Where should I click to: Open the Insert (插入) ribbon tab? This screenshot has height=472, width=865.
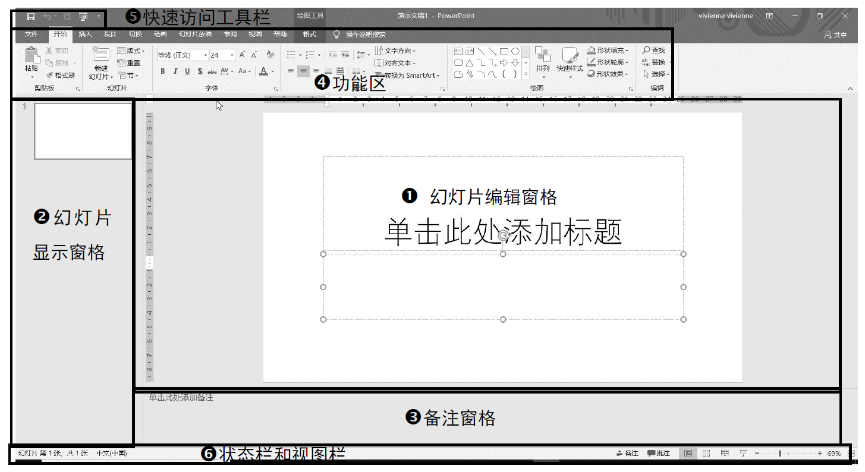[85, 34]
